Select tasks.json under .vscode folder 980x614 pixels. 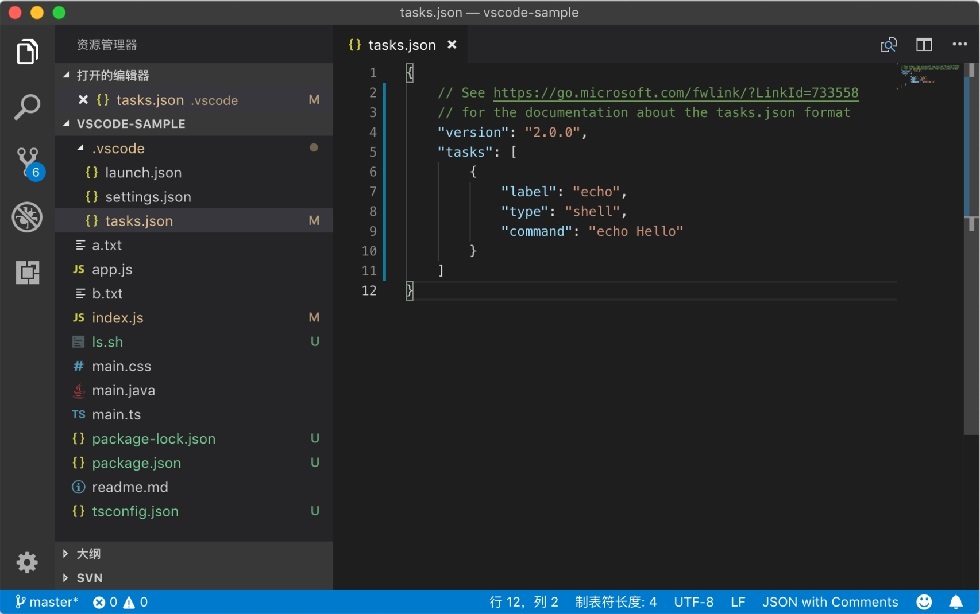pyautogui.click(x=194, y=221)
